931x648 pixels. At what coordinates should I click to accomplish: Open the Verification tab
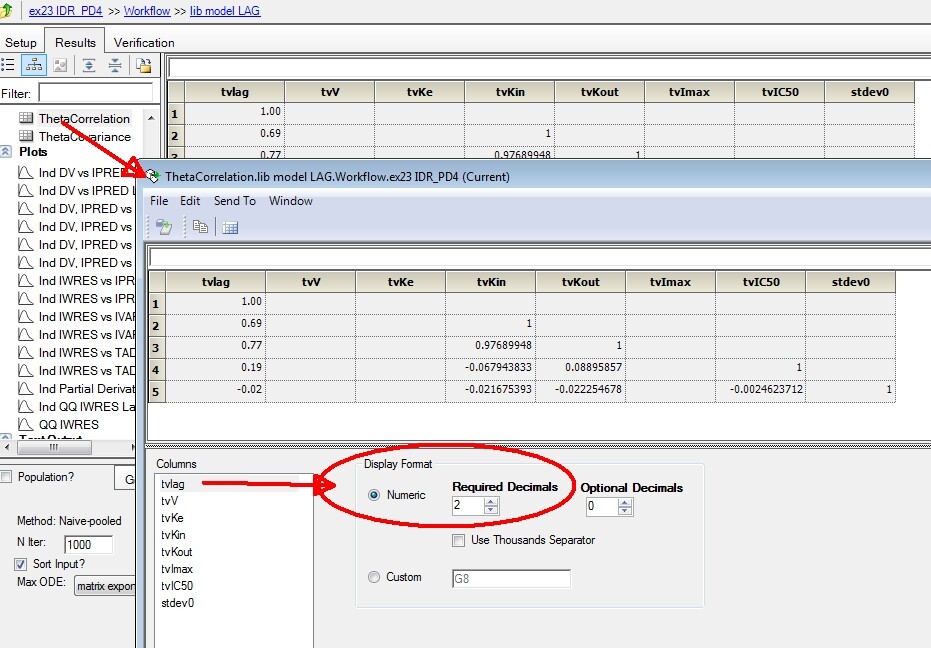coord(144,42)
